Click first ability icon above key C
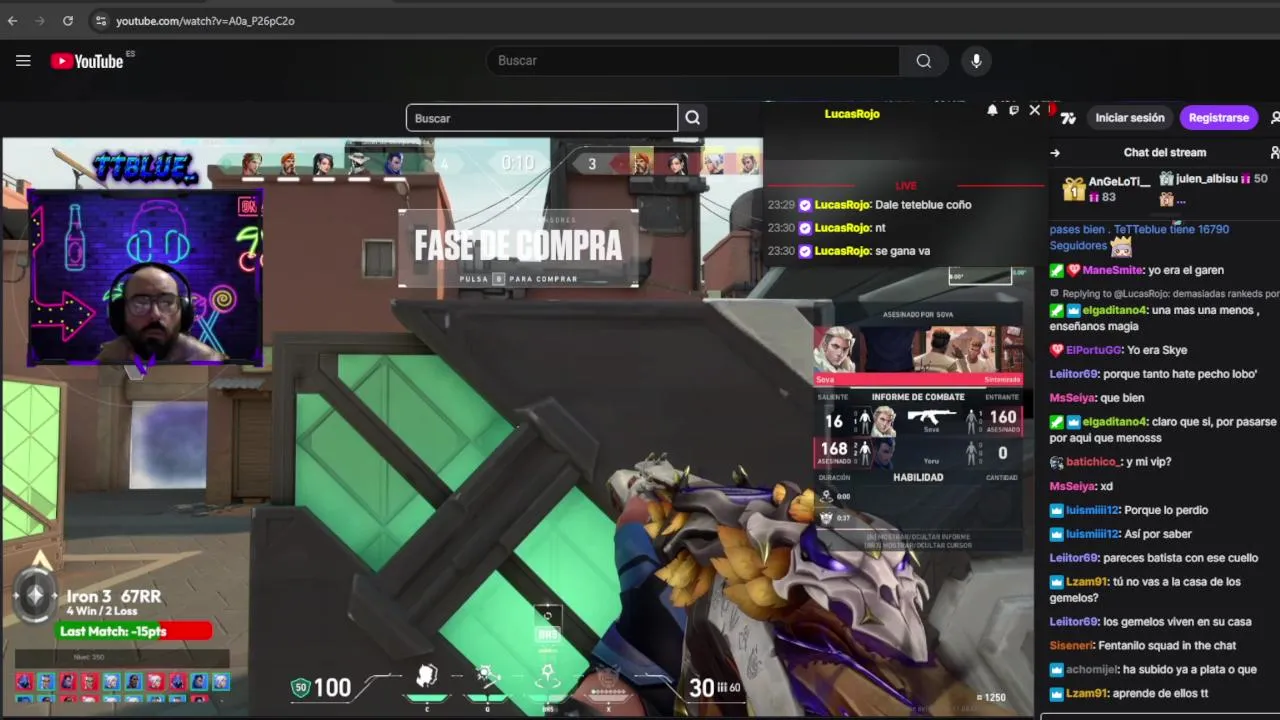Viewport: 1280px width, 720px height. 427,677
